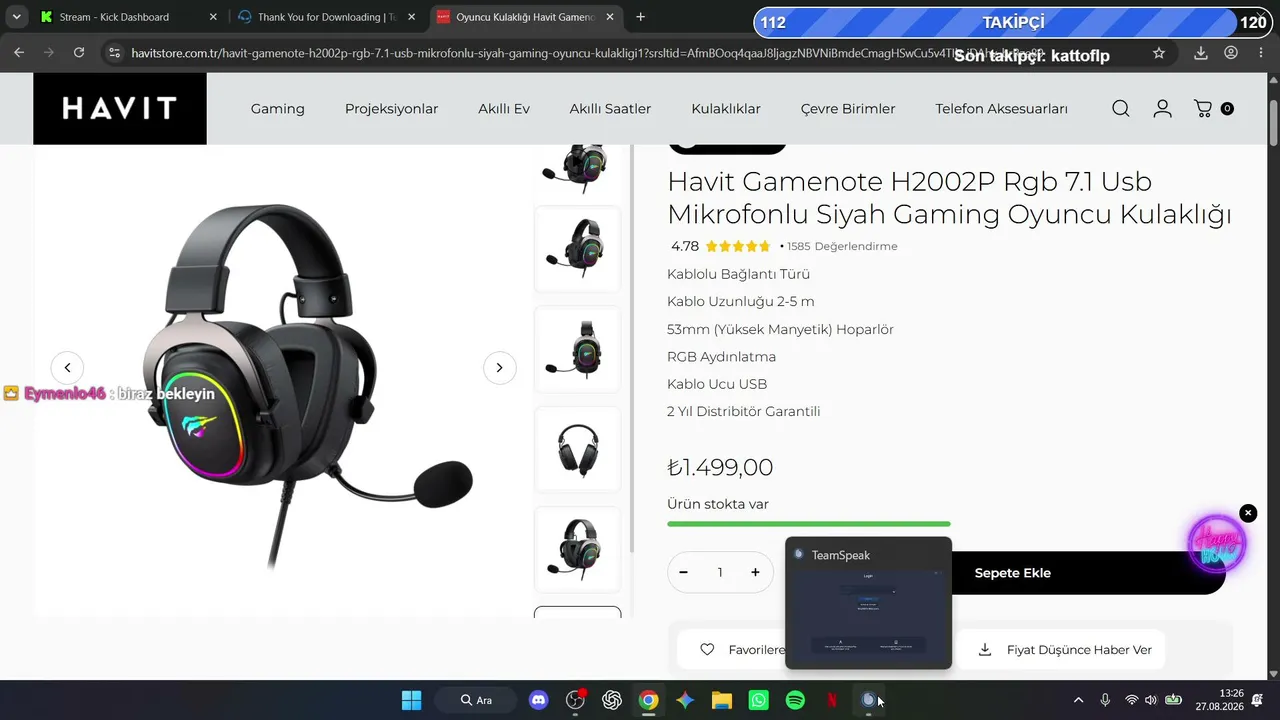The image size is (1280, 720).
Task: Open Chrome downloads icon
Action: (x=1201, y=53)
